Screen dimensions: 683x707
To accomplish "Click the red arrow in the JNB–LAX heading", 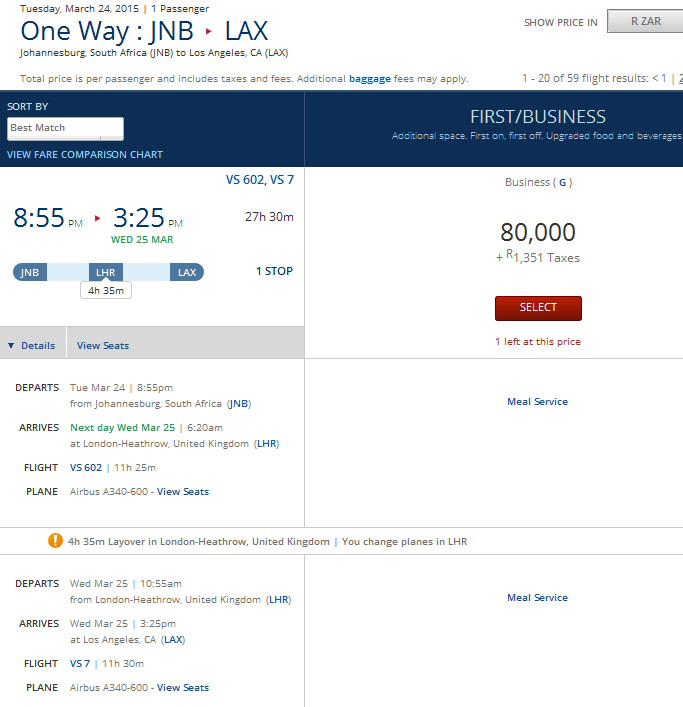I will tap(209, 31).
